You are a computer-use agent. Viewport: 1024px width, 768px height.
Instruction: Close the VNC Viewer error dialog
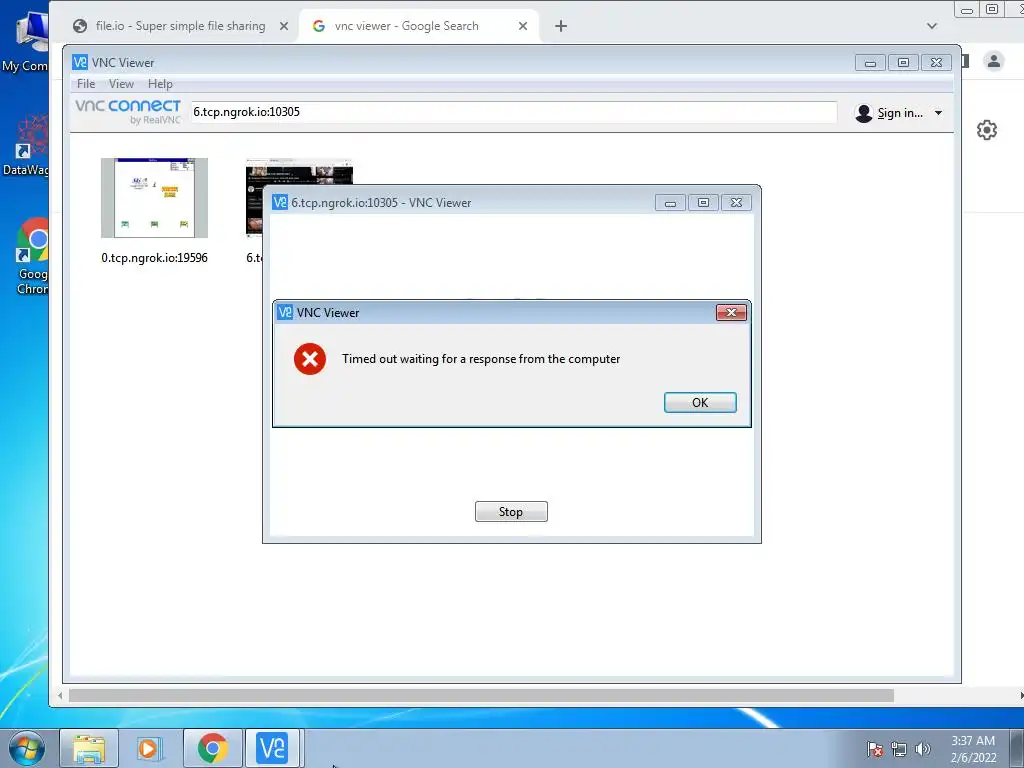[731, 313]
